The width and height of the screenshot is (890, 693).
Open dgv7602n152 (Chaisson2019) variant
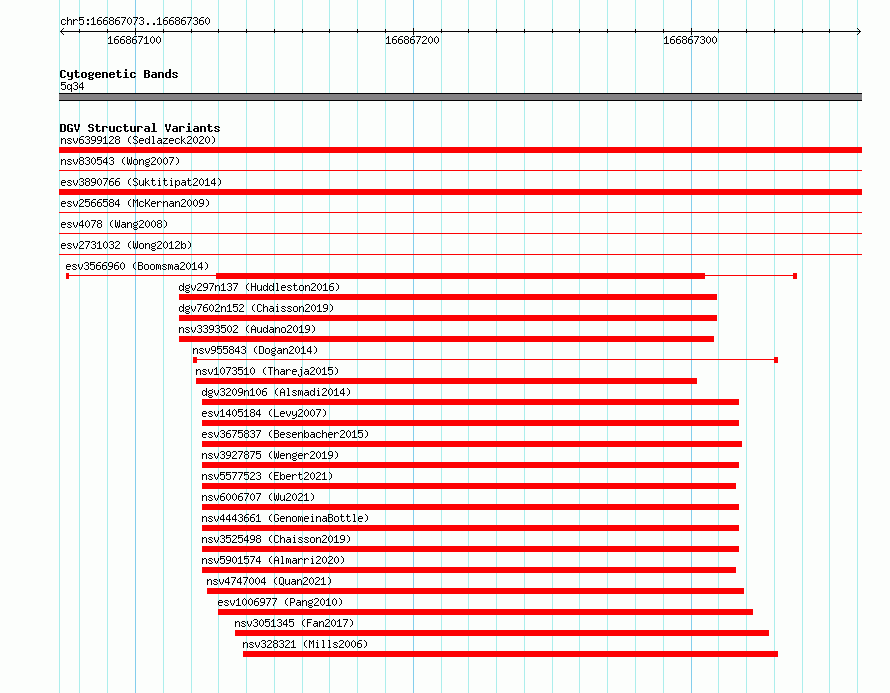[x=256, y=308]
